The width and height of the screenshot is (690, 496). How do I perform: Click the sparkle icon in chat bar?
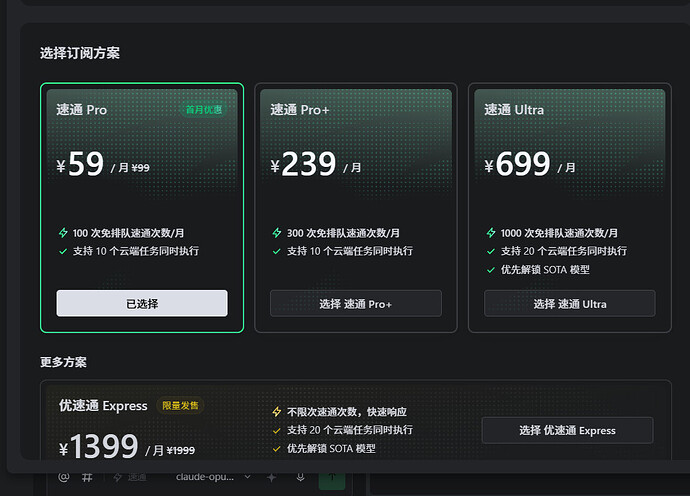[x=272, y=477]
